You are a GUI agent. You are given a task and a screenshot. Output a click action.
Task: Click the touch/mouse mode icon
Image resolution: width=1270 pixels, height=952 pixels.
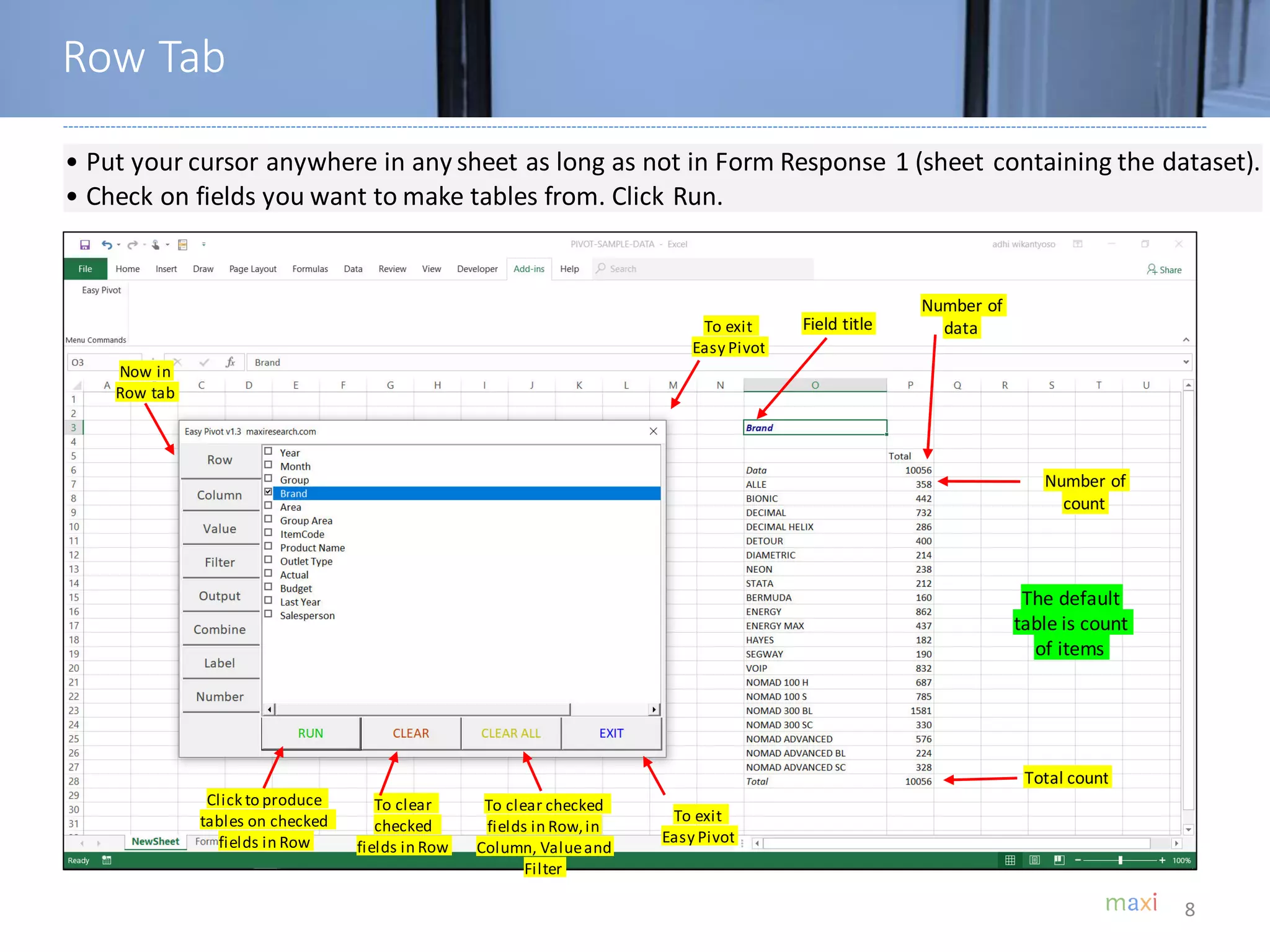click(156, 245)
